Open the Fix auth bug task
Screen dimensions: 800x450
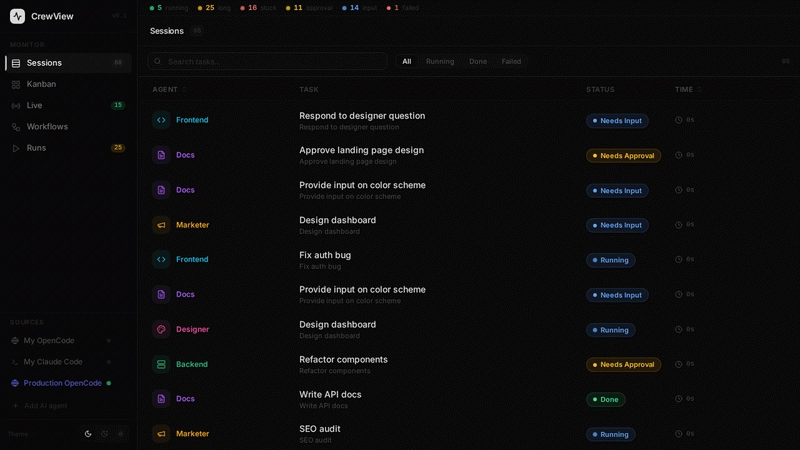pos(325,255)
